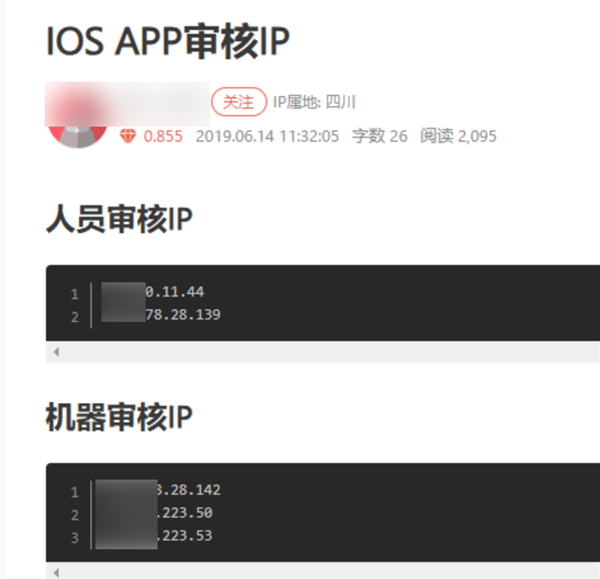
Task: Click the IP属地: 四川 label
Action: [314, 102]
